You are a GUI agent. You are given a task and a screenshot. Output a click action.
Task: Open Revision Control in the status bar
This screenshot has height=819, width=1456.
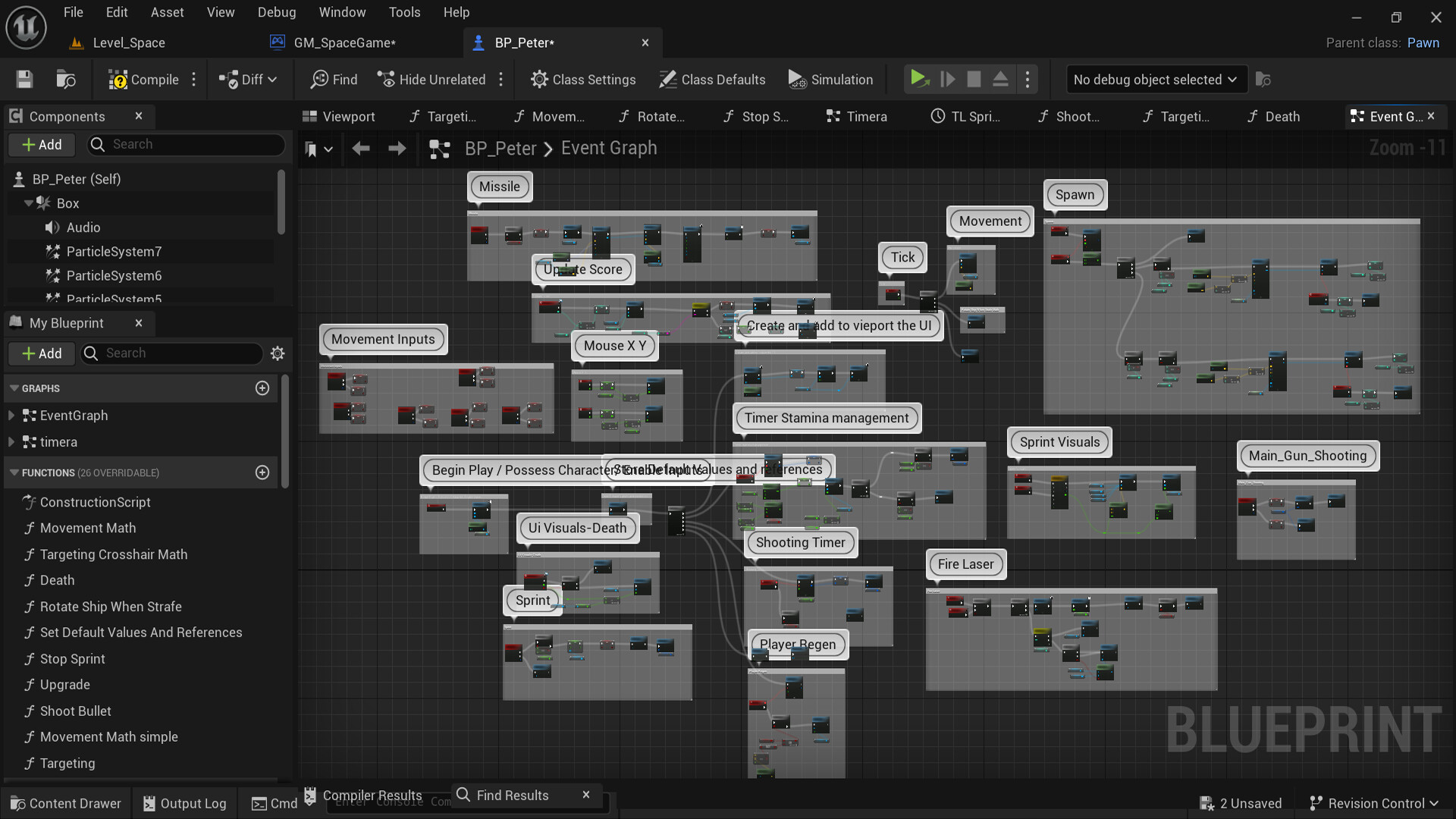pos(1373,802)
